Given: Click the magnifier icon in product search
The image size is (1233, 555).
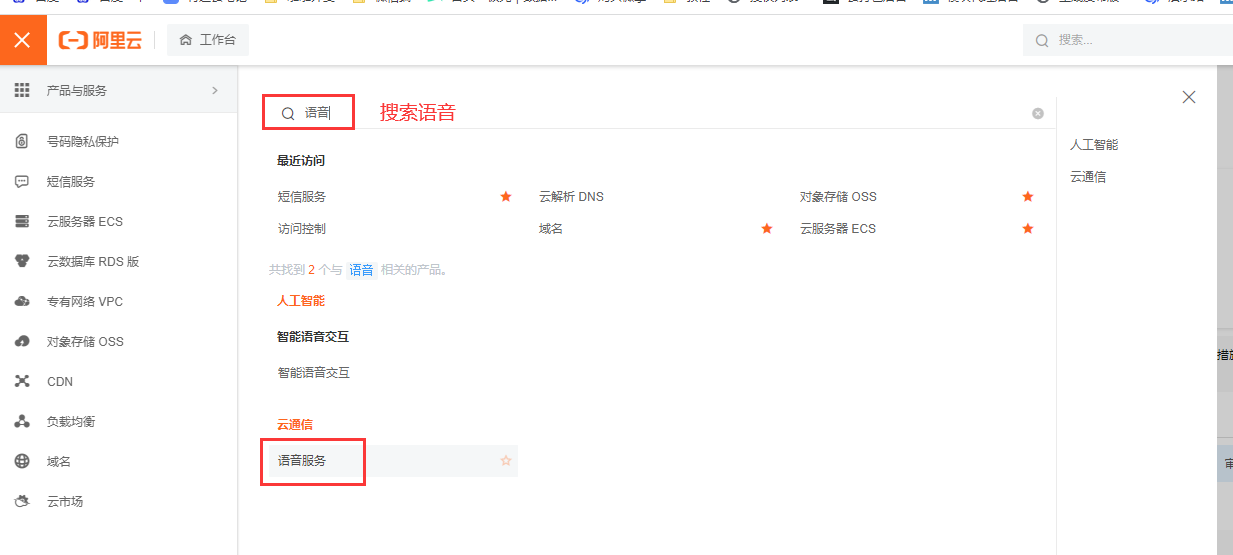Looking at the screenshot, I should [288, 114].
